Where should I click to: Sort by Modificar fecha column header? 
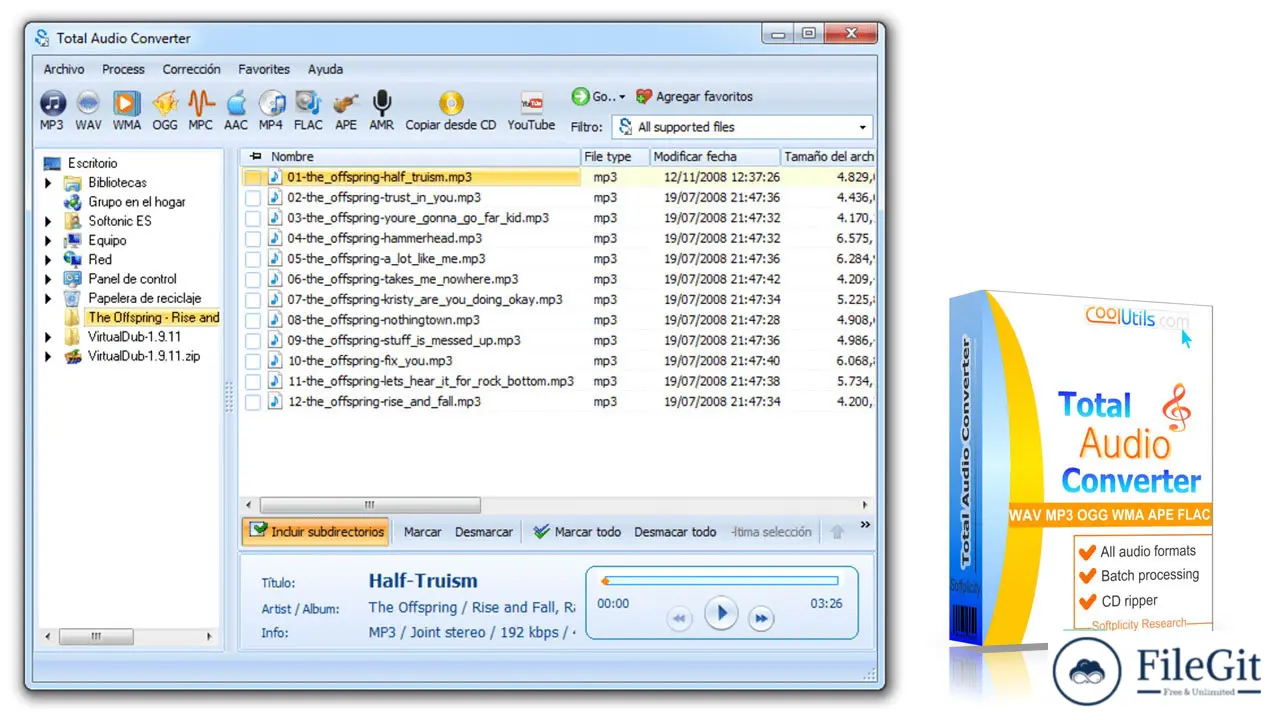click(x=714, y=157)
